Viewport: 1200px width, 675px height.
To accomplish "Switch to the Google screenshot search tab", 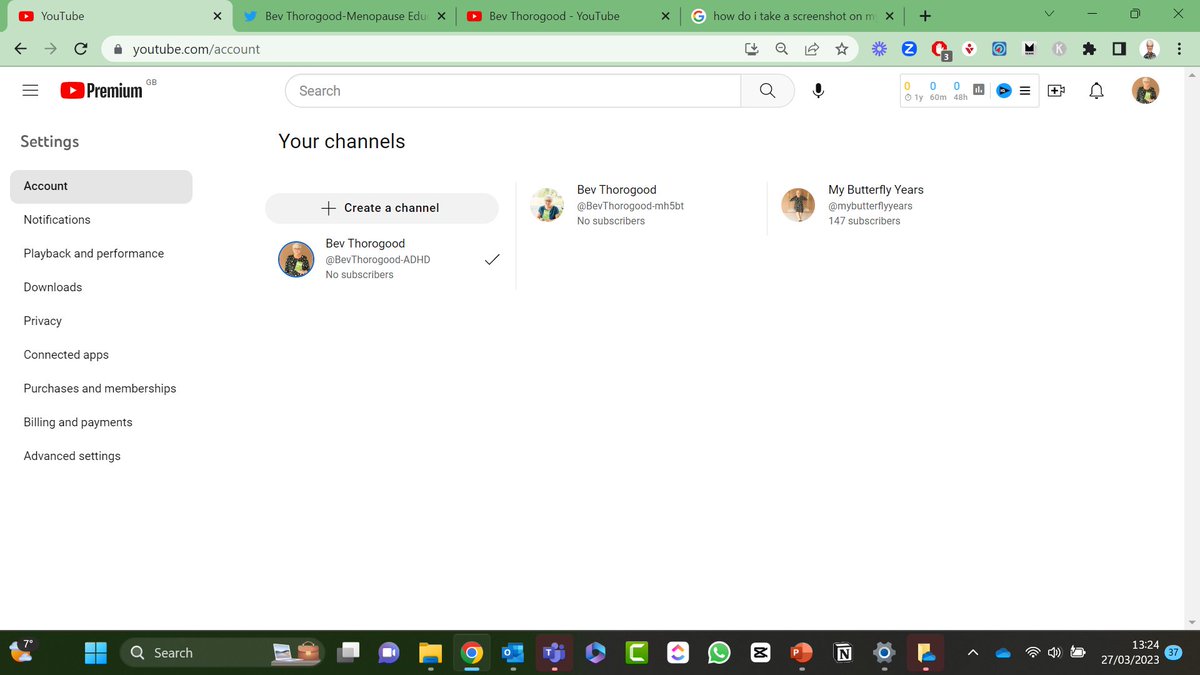I will [792, 16].
